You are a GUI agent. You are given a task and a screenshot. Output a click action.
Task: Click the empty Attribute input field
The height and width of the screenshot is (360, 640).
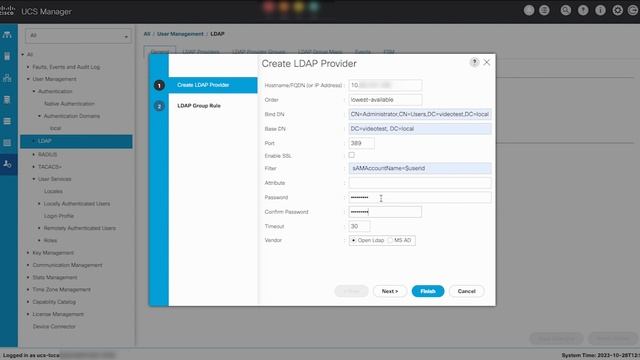(x=420, y=183)
